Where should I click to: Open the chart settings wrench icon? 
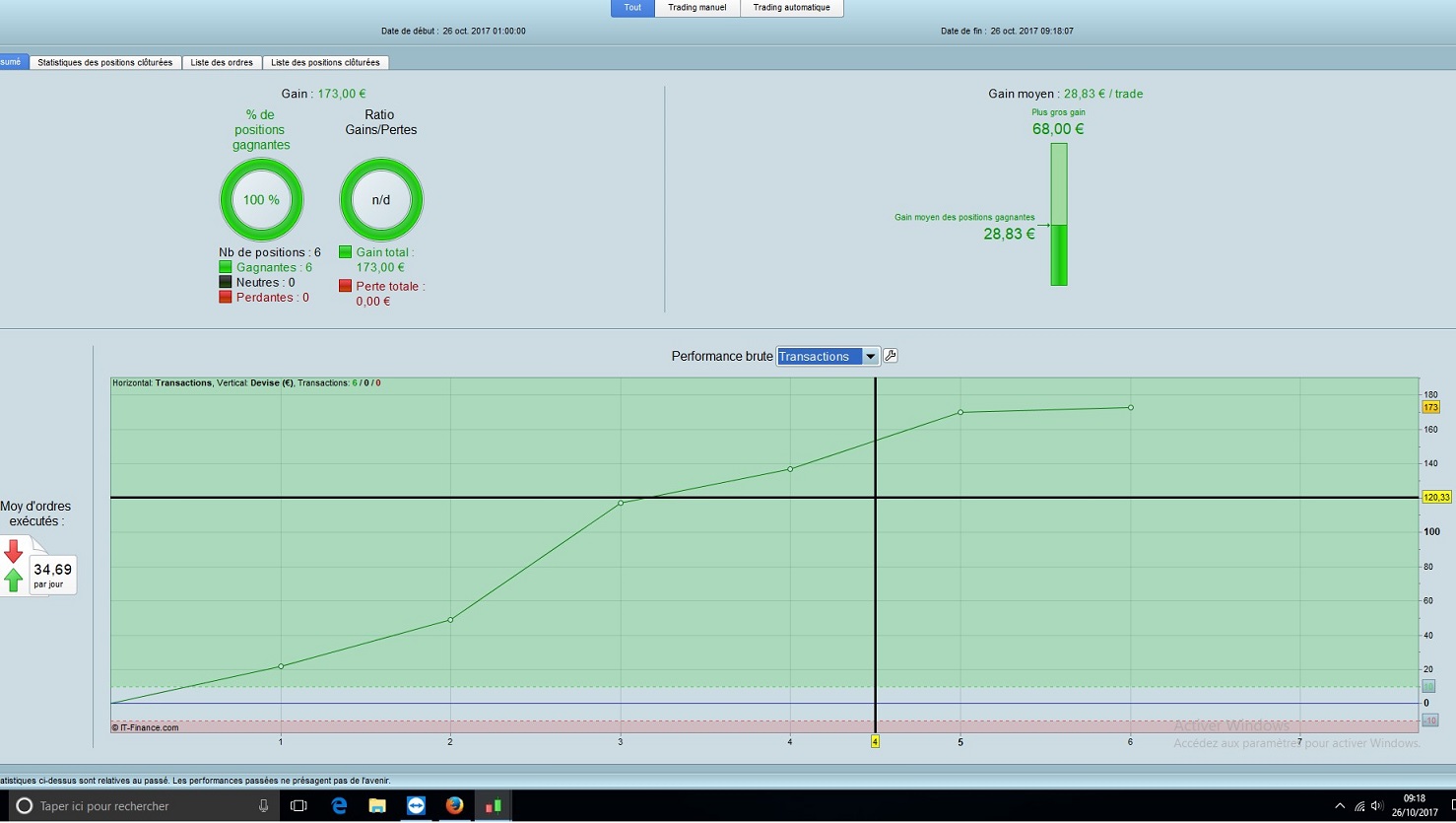pyautogui.click(x=891, y=356)
